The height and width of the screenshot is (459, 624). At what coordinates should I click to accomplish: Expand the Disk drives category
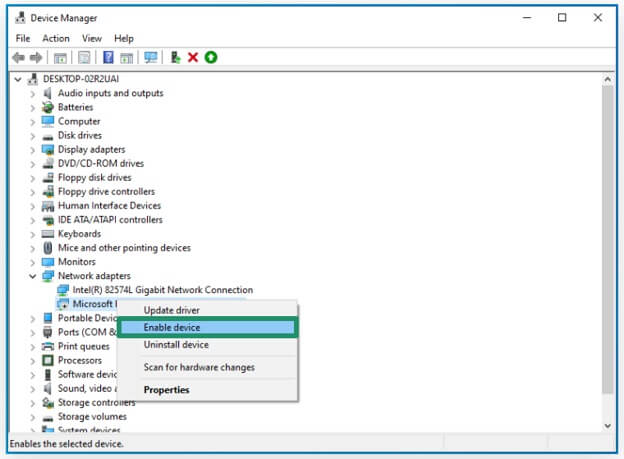coord(33,136)
